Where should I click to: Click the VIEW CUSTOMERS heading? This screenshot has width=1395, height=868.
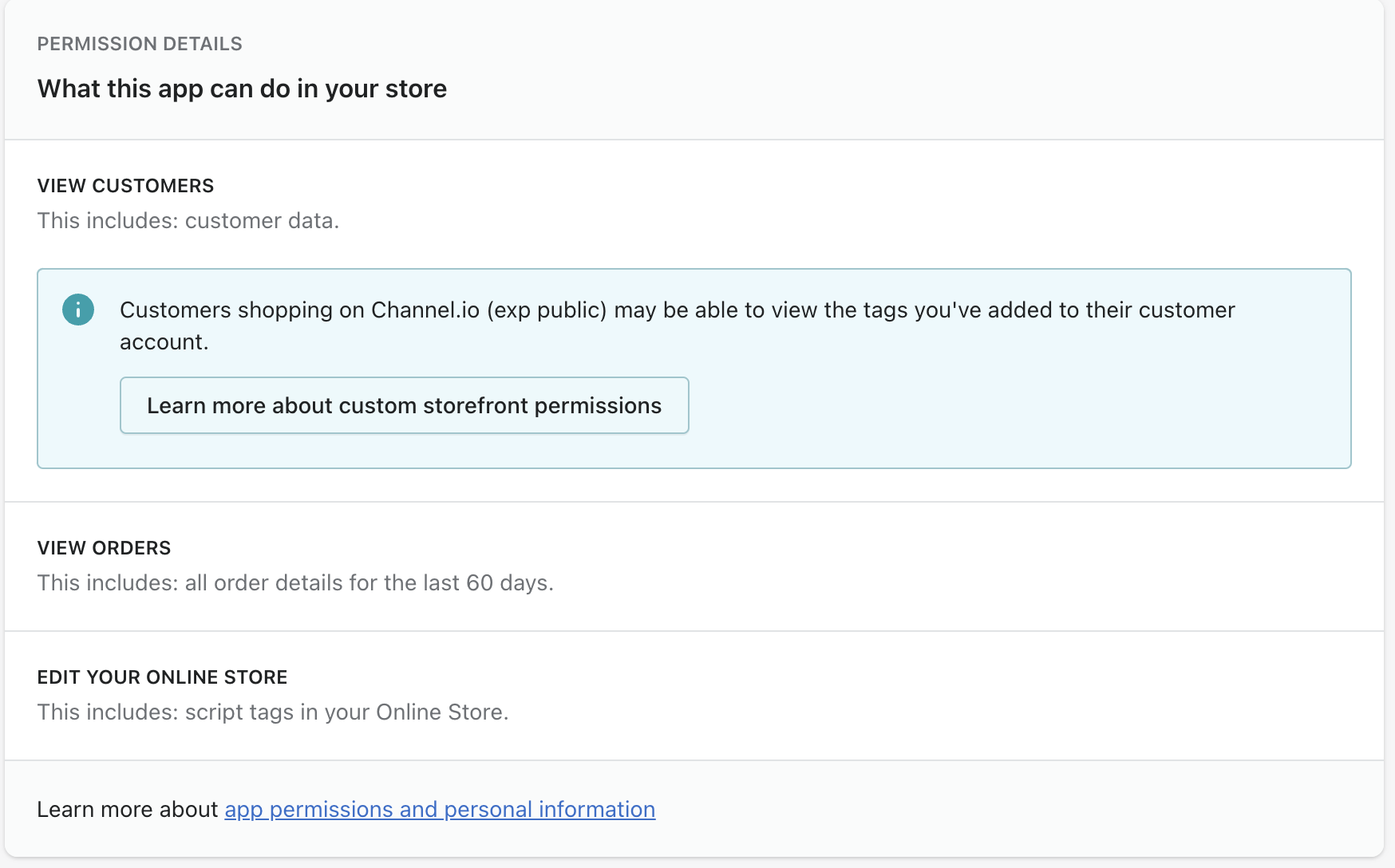tap(125, 186)
